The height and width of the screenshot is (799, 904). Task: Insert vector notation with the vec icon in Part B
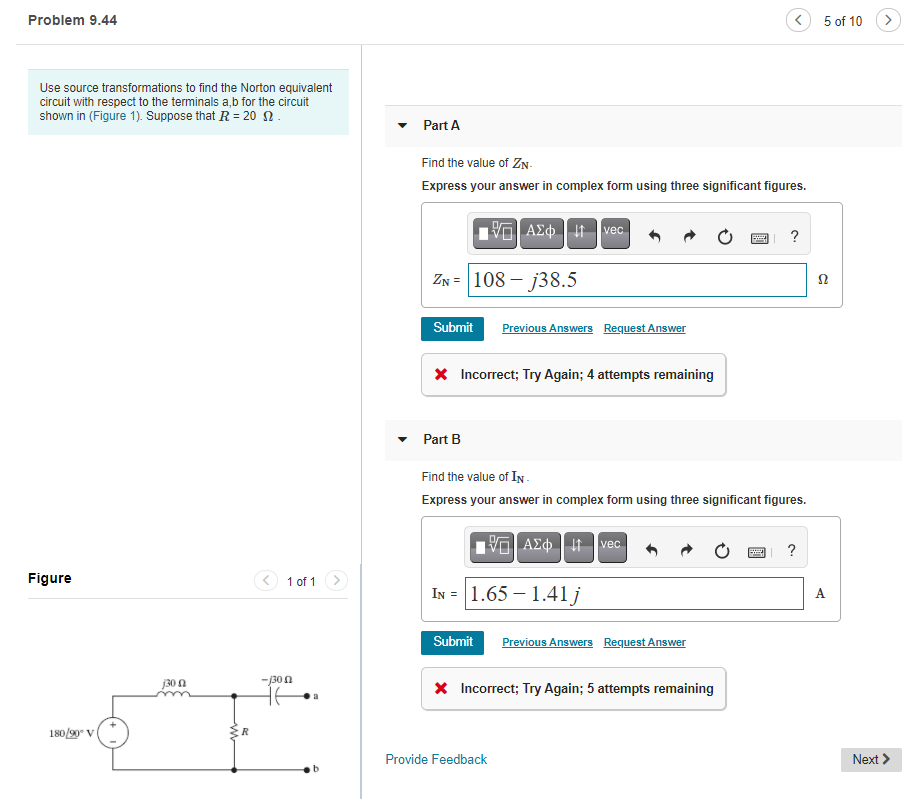click(x=611, y=546)
